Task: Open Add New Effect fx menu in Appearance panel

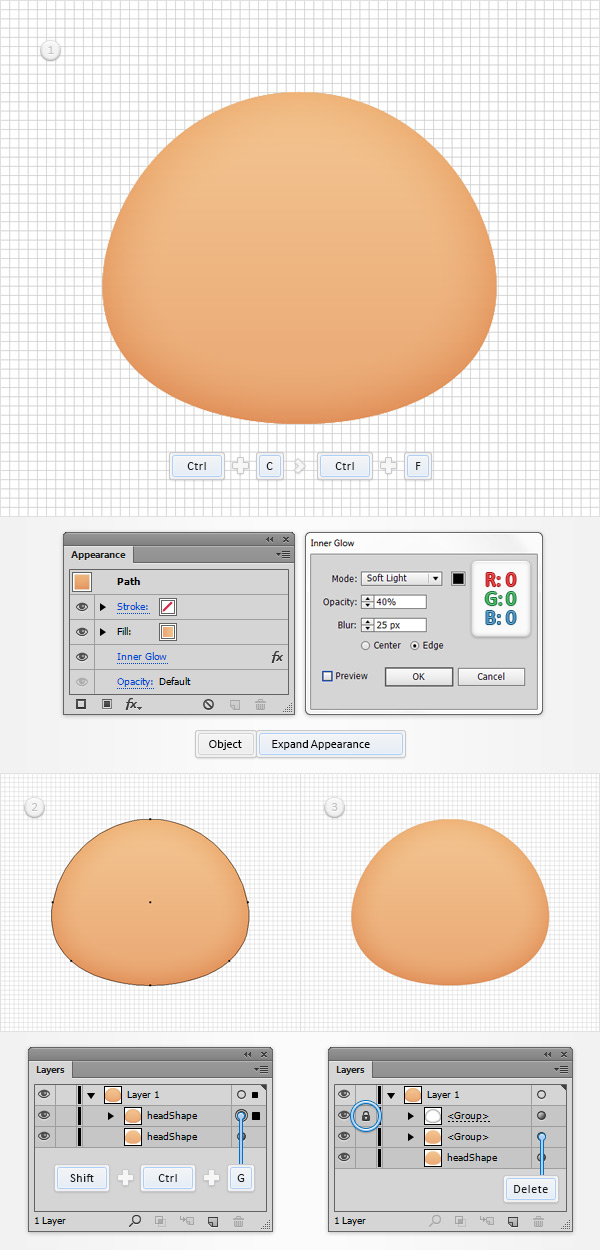Action: [x=133, y=704]
